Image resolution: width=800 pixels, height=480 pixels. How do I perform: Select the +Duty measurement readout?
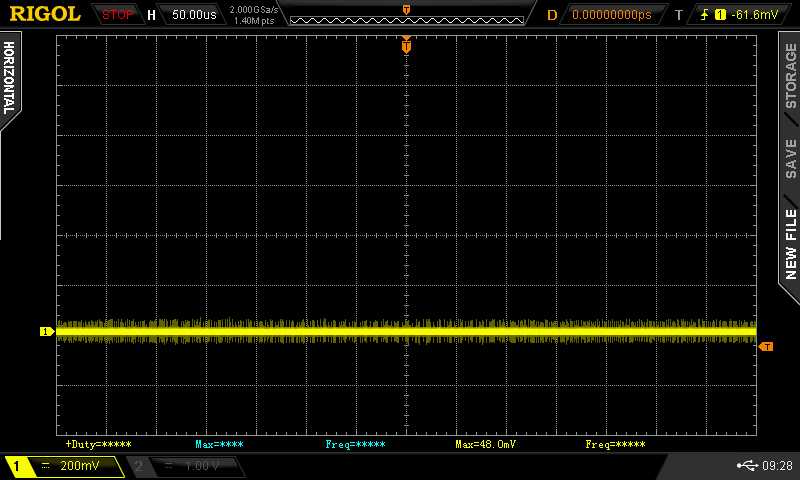pos(98,444)
